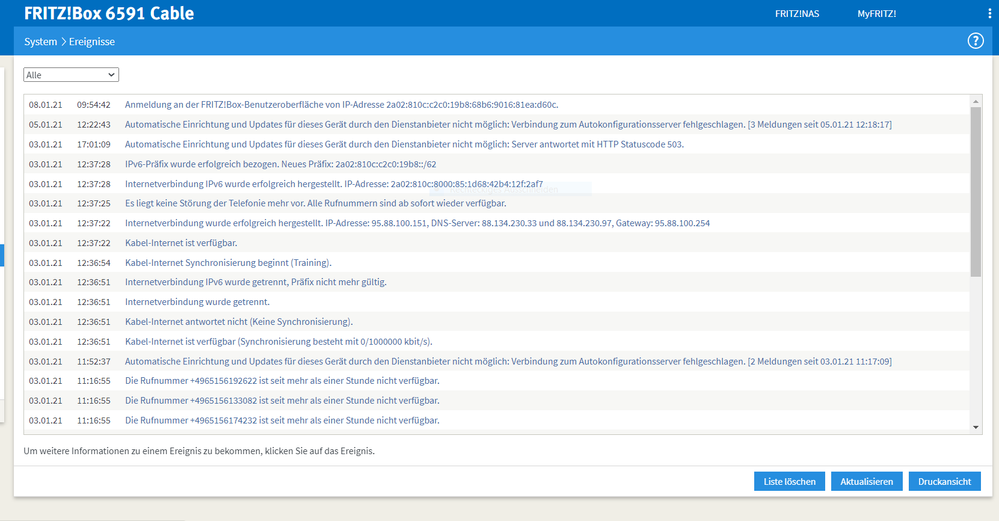999x521 pixels.
Task: Open the IPv6 wurde getrennt event
Action: [x=255, y=282]
